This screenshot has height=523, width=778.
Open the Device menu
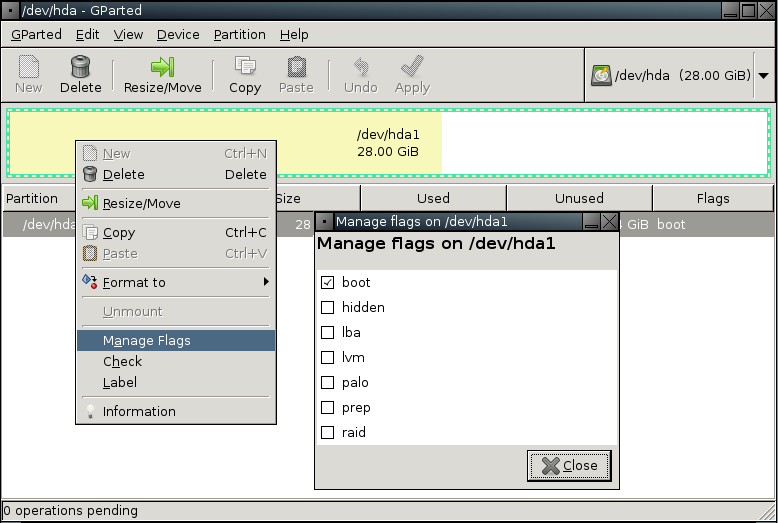pos(178,35)
